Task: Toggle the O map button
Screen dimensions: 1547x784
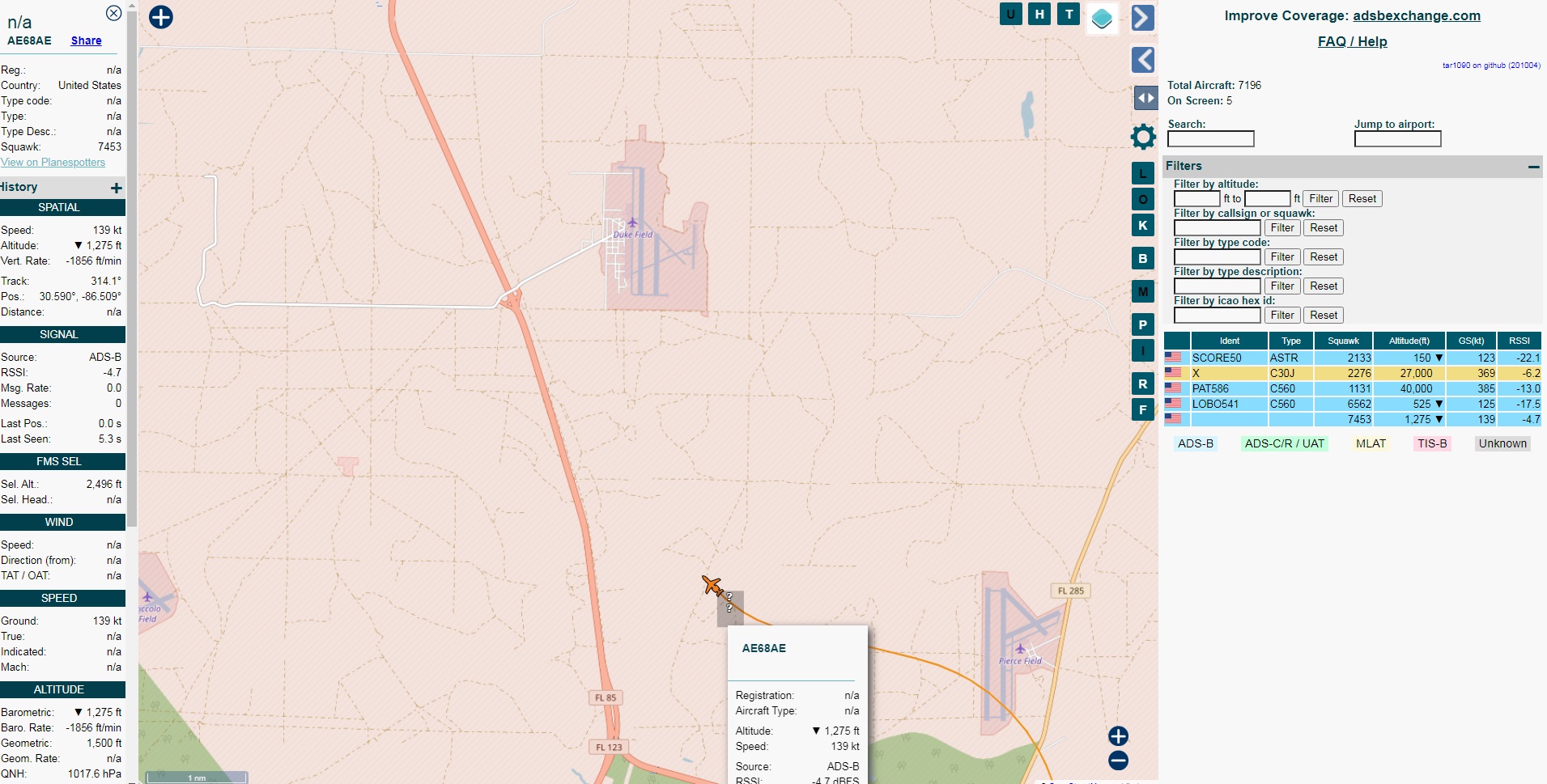Action: 1142,199
